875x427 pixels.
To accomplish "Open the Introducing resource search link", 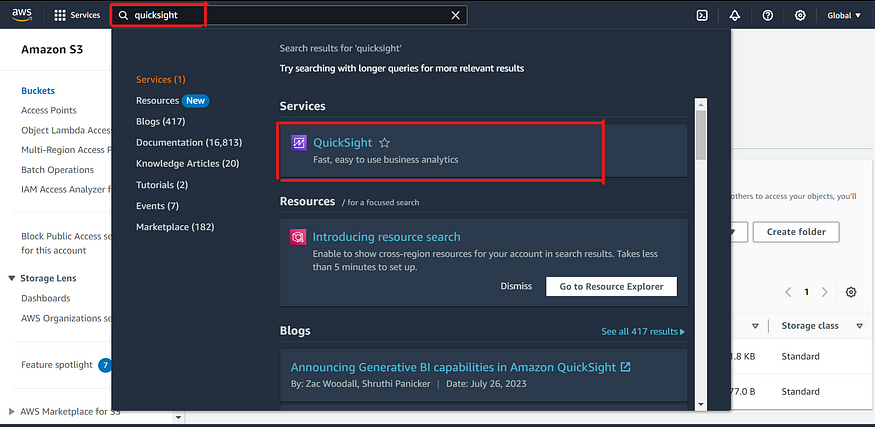I will 386,237.
